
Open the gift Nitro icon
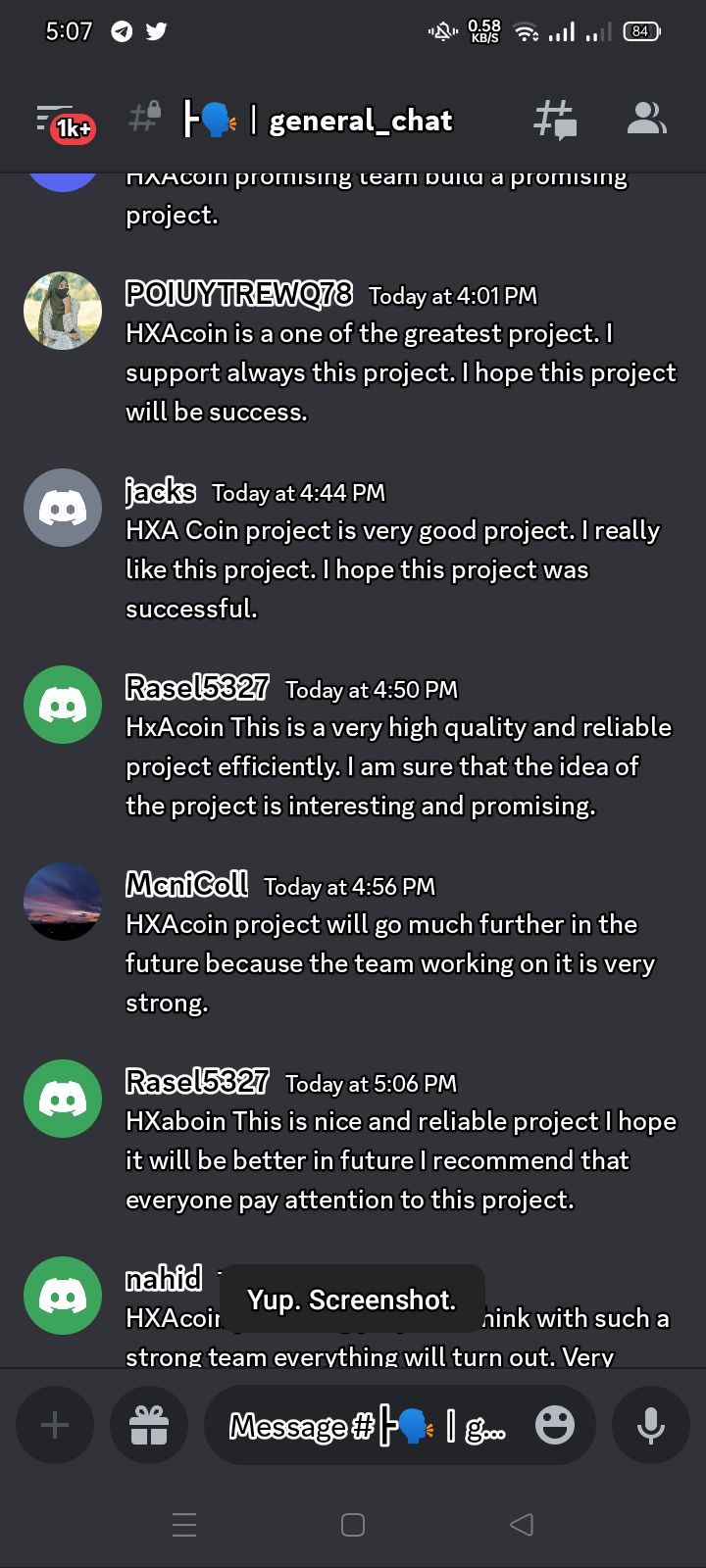(x=149, y=1425)
